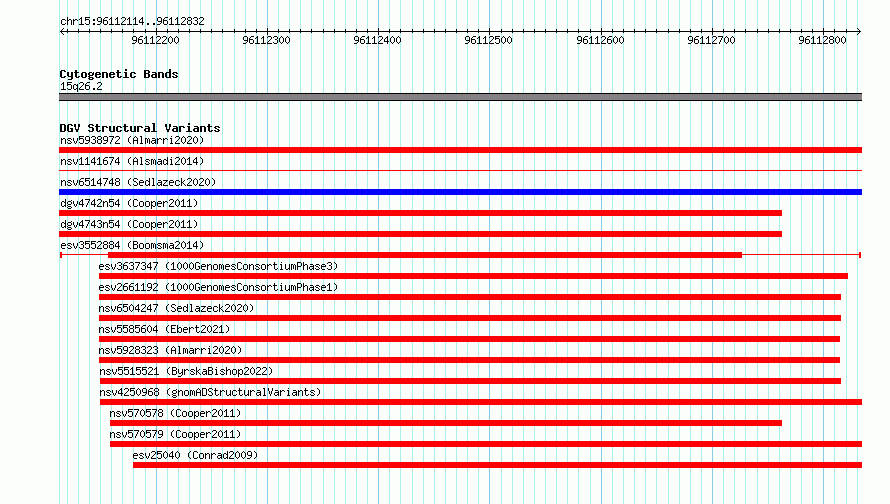Select the nsv570578 red bar
This screenshot has width=890, height=504.
(446, 423)
